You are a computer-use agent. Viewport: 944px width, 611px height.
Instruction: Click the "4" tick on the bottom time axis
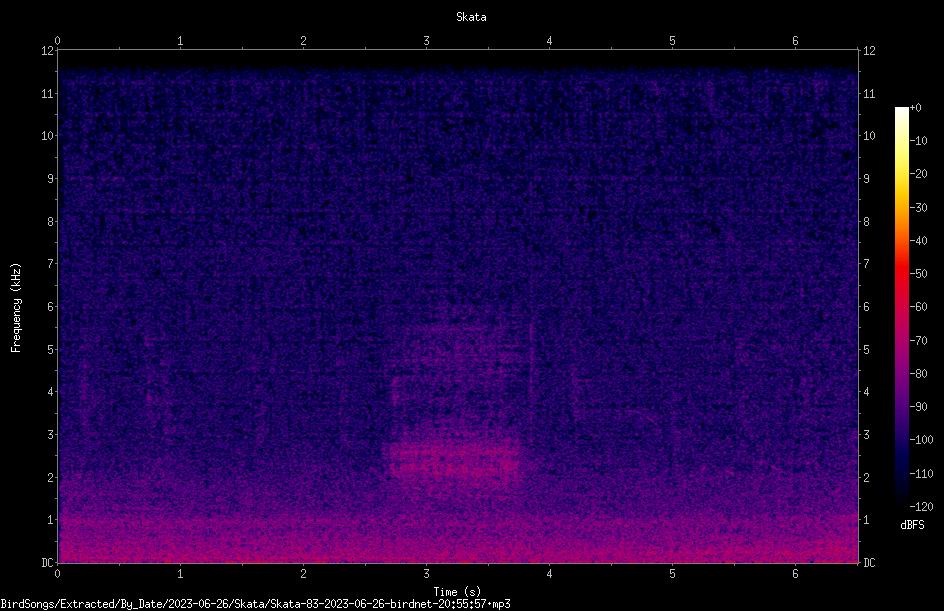549,574
